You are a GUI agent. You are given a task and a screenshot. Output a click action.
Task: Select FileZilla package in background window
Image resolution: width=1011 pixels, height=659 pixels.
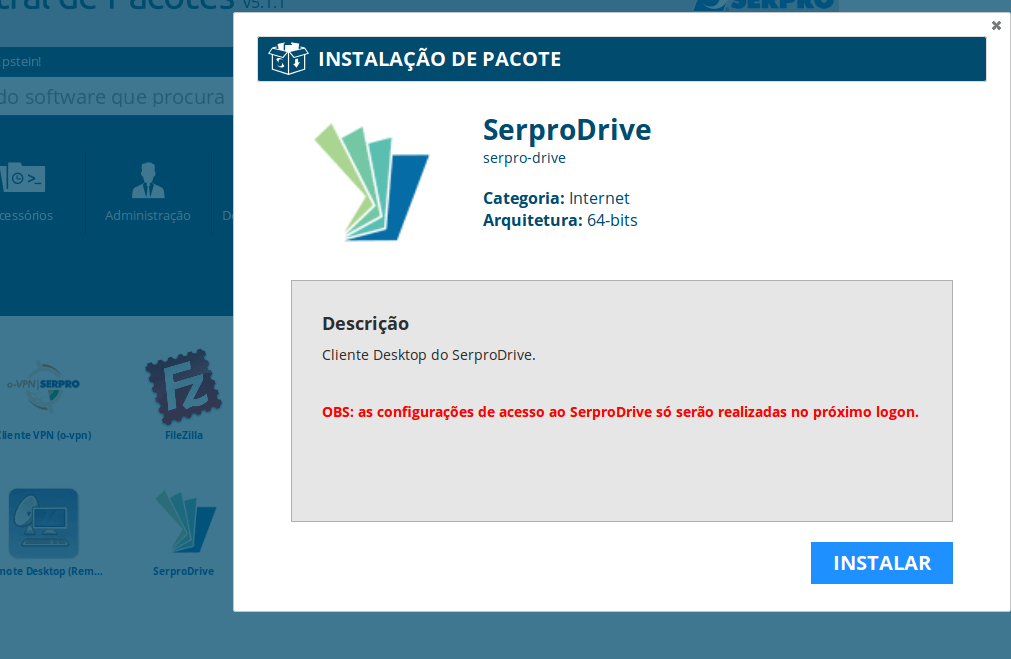click(184, 395)
